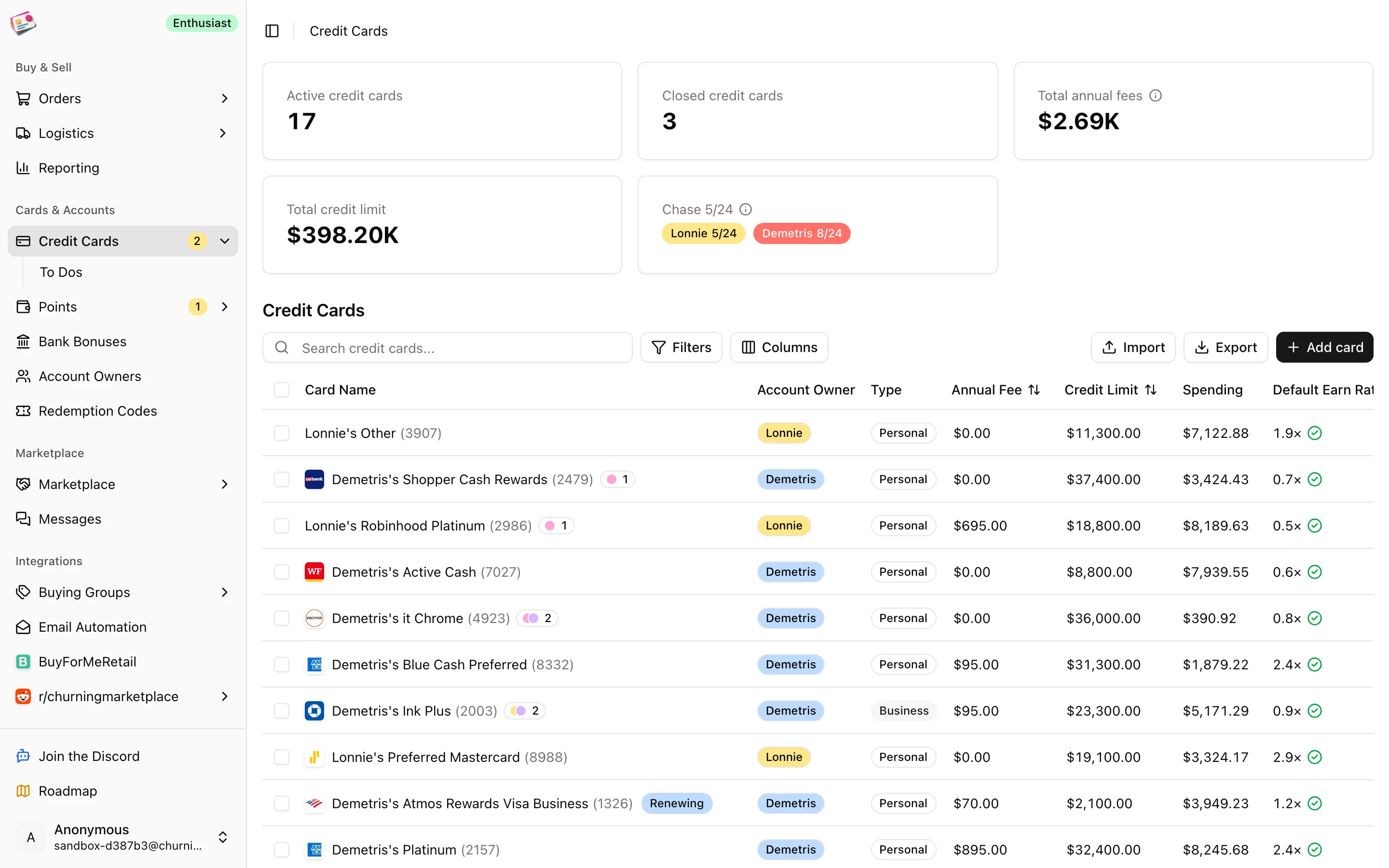Sort by Annual Fee arrows icon

click(x=1034, y=390)
